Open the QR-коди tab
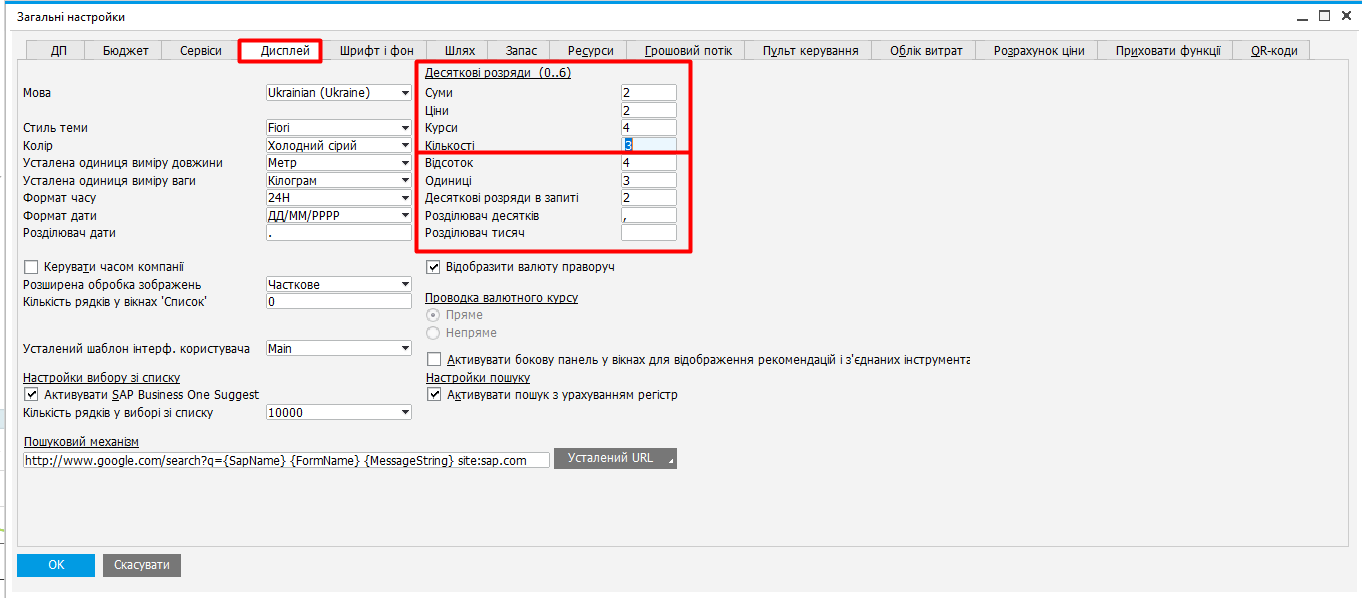The height and width of the screenshot is (598, 1362). coord(1273,51)
